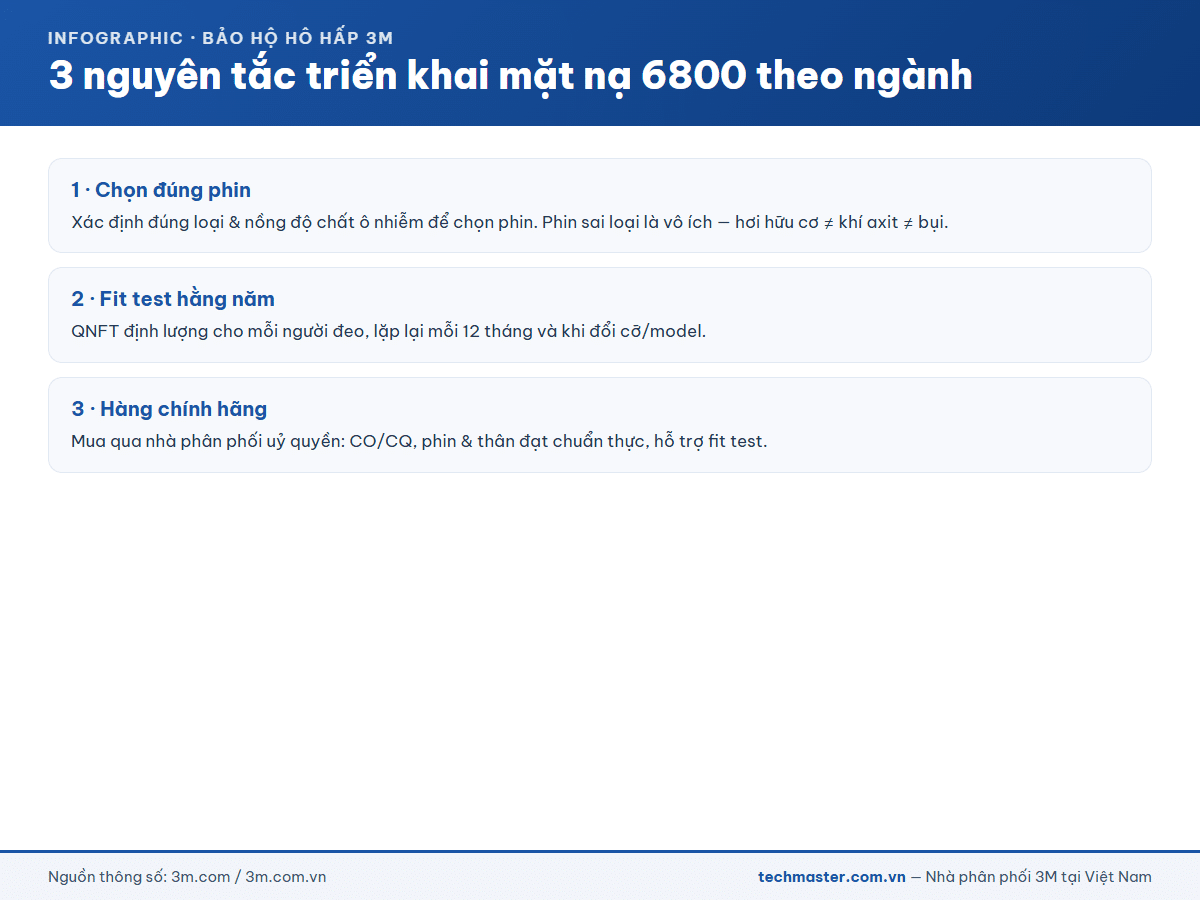Click 'Nhà phân phối 3M tại Việt Nam' text
Viewport: 1200px width, 900px height.
[1039, 877]
